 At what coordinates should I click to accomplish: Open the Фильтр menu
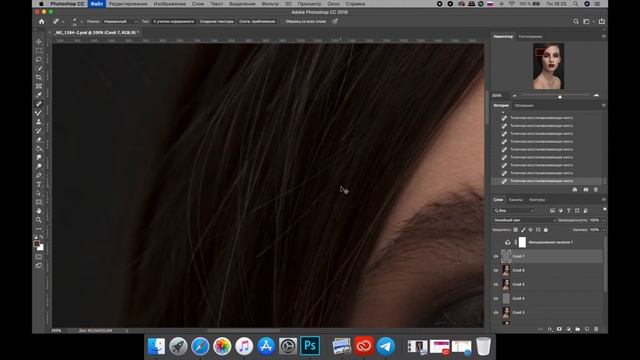tap(270, 4)
